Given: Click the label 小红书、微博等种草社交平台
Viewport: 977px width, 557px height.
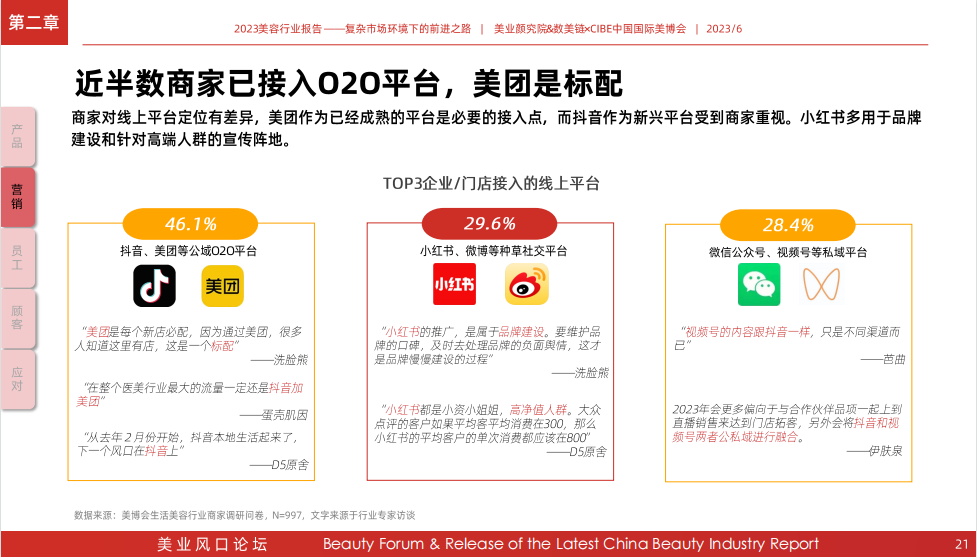Looking at the screenshot, I should click(x=493, y=250).
